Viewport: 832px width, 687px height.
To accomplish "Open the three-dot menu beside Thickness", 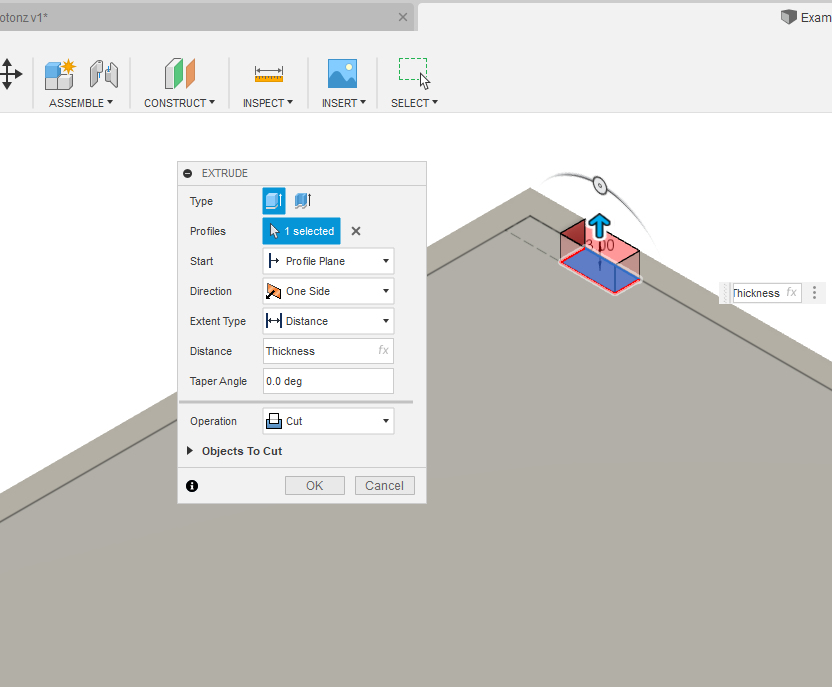I will point(814,293).
